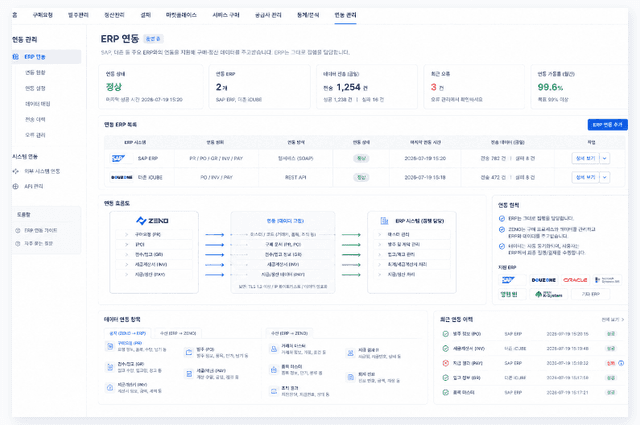Click the 품목 마스터 data item icon
This screenshot has width=640, height=425.
click(273, 369)
